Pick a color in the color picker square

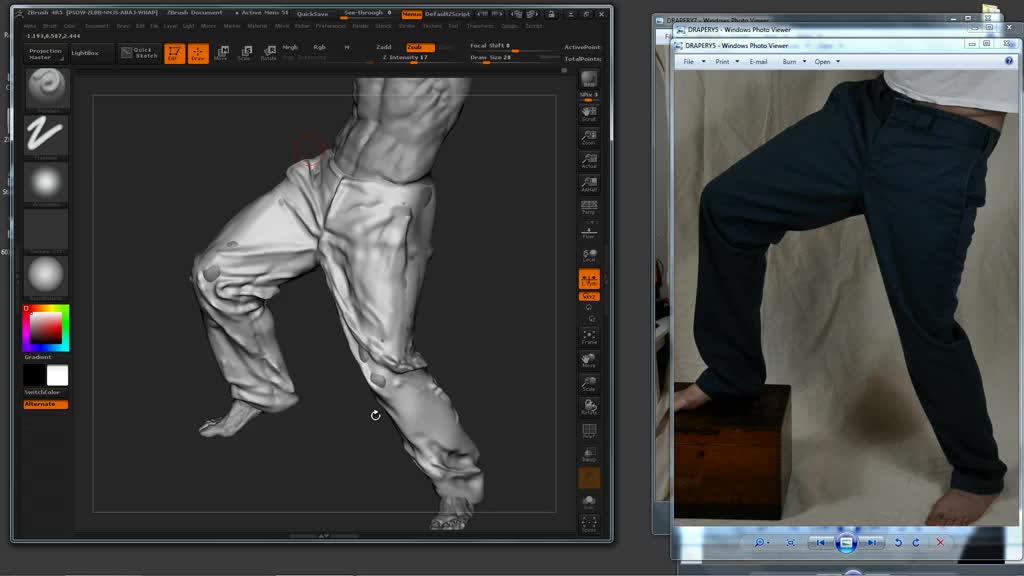[x=46, y=328]
